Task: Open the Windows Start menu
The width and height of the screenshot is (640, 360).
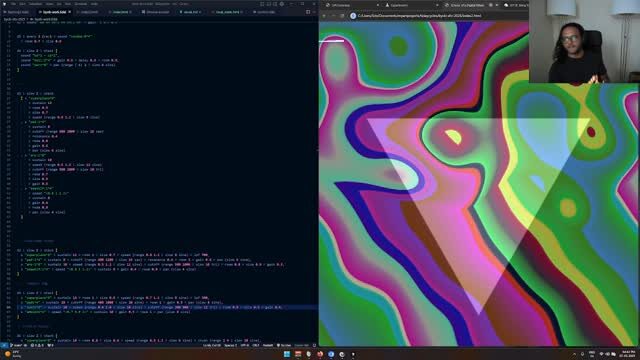Action: 287,354
